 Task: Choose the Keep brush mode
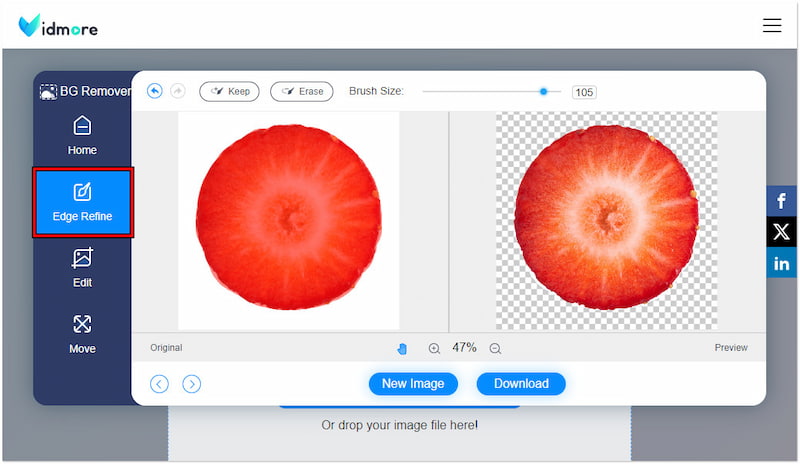tap(229, 91)
